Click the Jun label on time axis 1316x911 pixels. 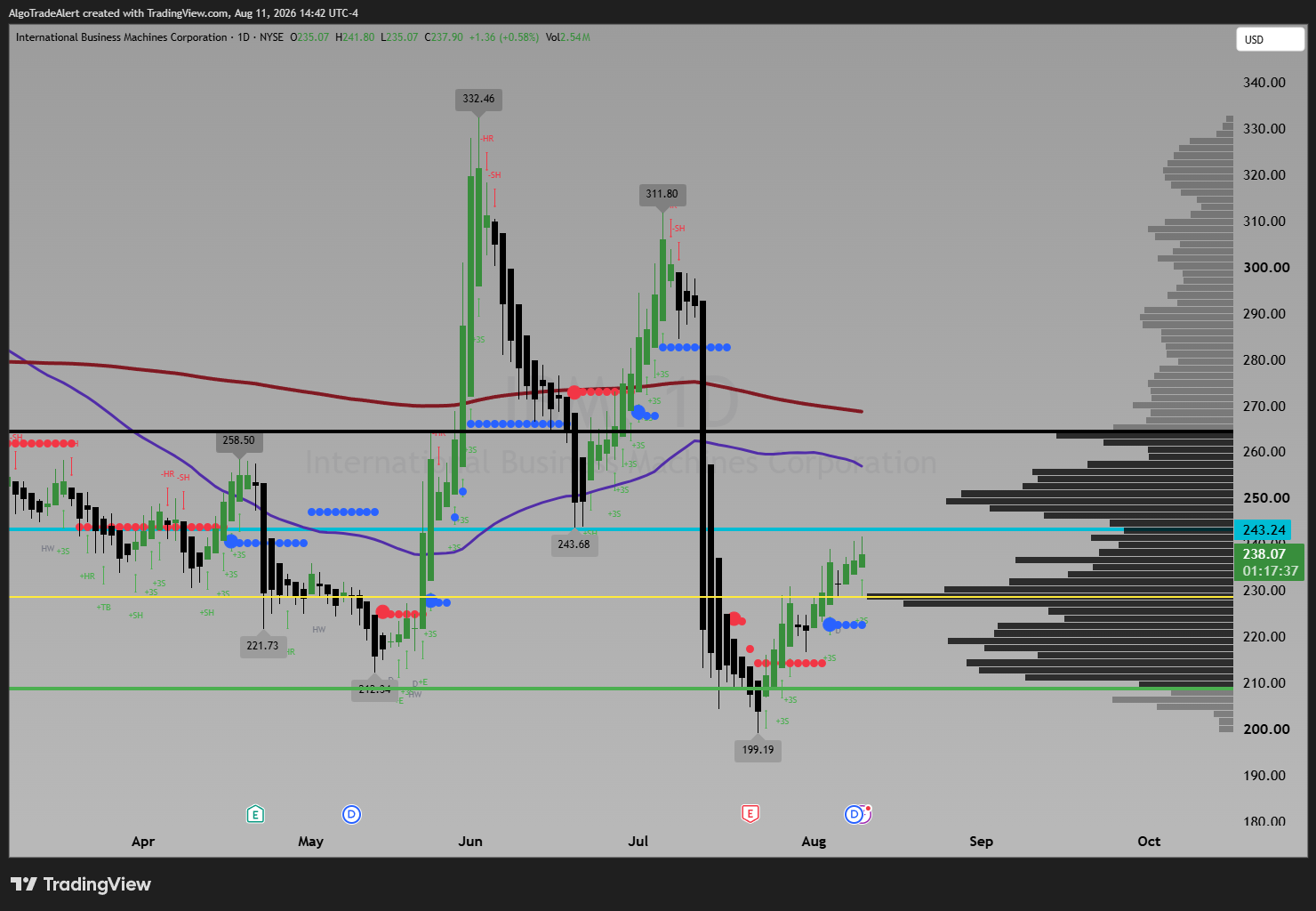470,842
